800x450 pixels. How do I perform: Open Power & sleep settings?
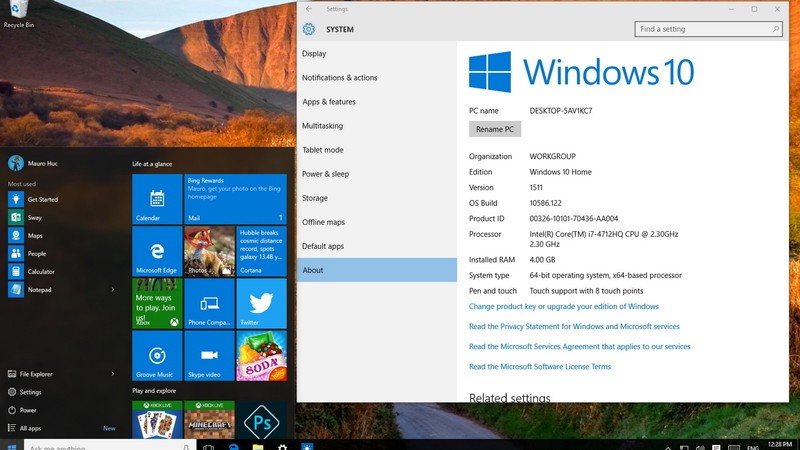pos(377,174)
